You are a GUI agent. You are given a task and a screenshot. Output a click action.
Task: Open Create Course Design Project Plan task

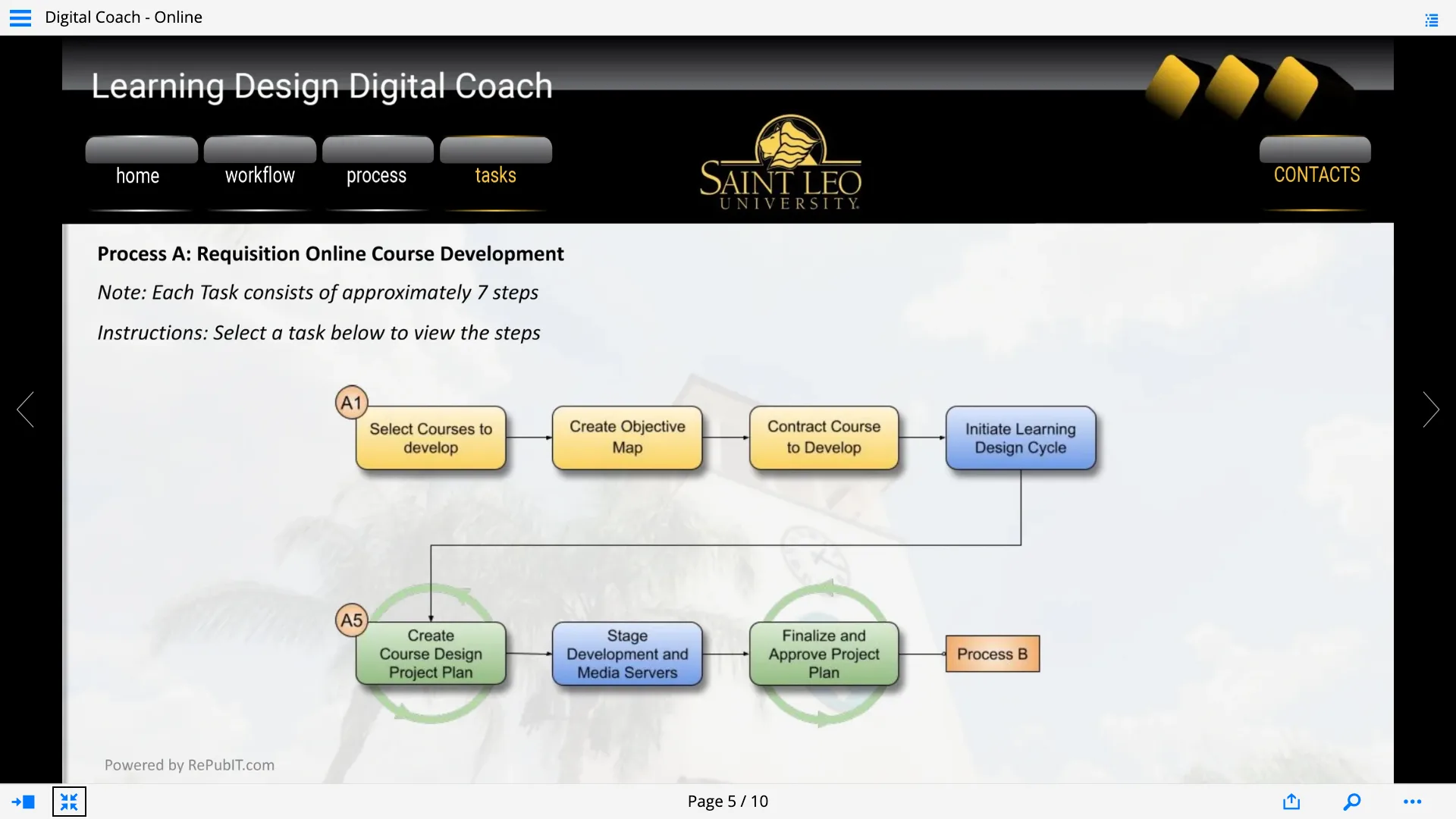pos(431,654)
